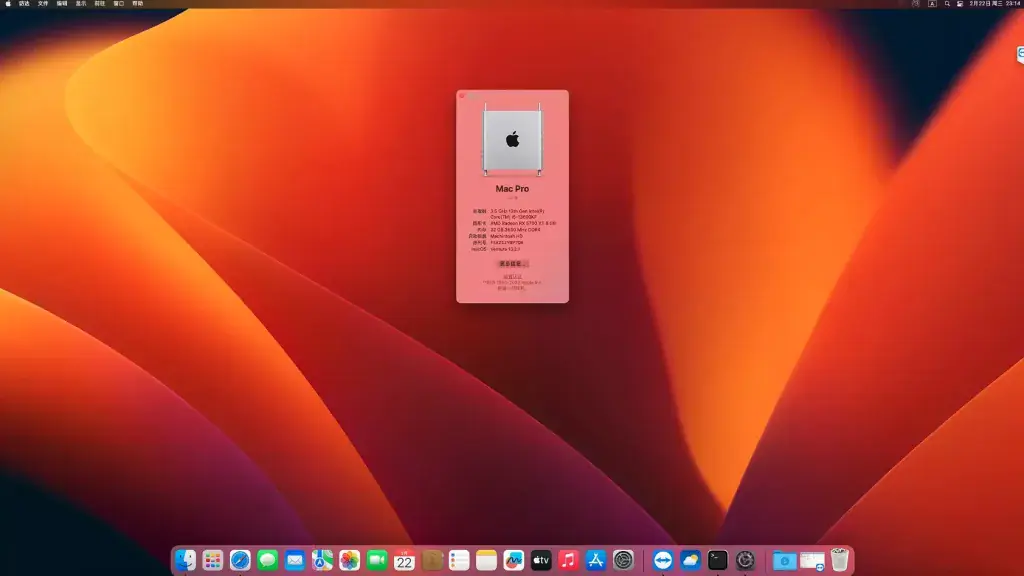This screenshot has height=576, width=1024.
Task: Open the 文件 (File) menu
Action: [x=43, y=3]
